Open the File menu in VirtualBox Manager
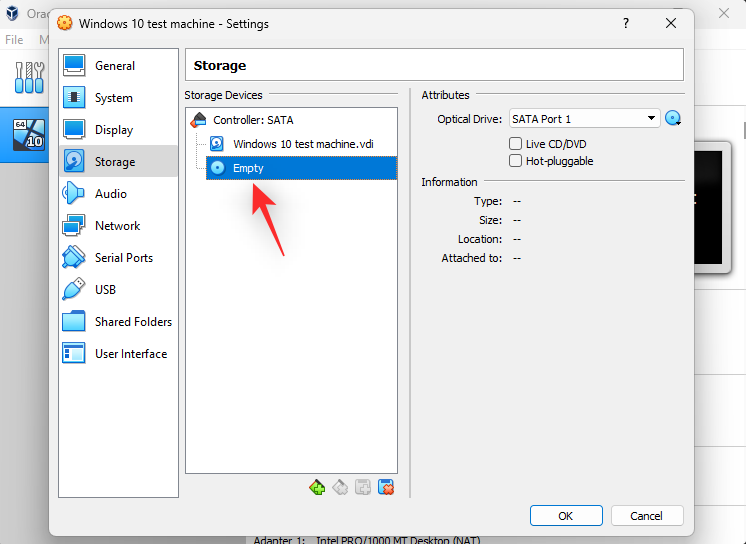Screen dimensions: 746x544 14,40
